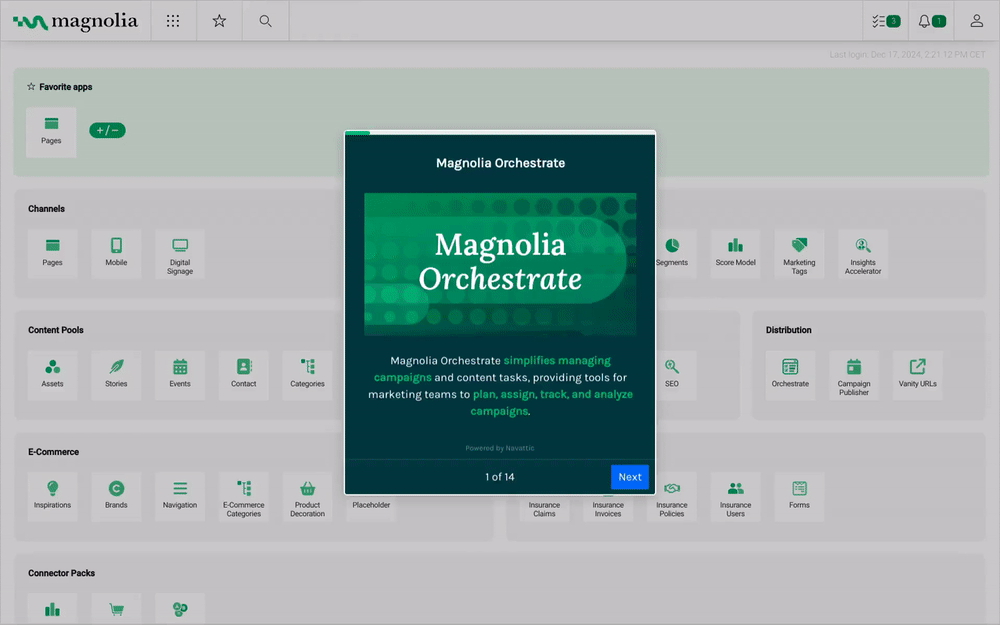Click the search magnifier icon
The width and height of the screenshot is (1000, 625).
click(x=265, y=21)
